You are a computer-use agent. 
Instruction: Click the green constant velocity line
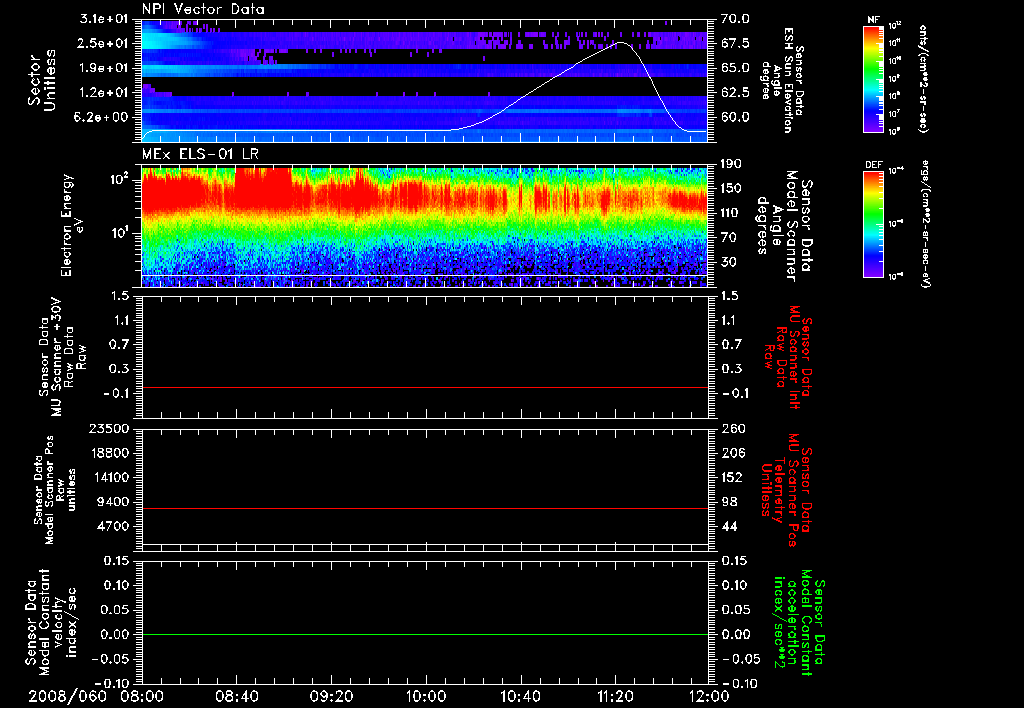tap(425, 635)
